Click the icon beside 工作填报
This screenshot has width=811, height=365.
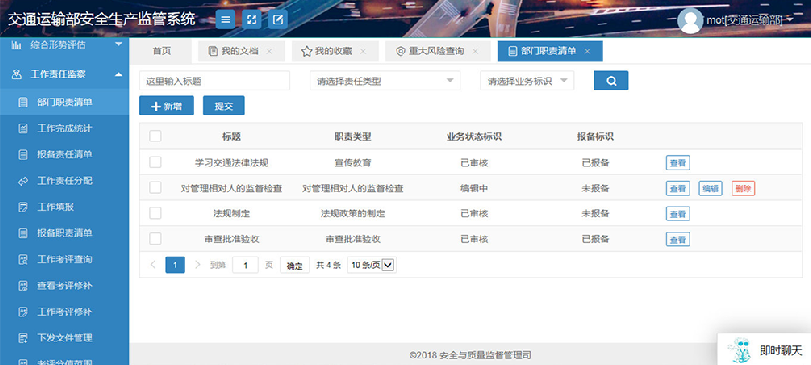click(23, 207)
